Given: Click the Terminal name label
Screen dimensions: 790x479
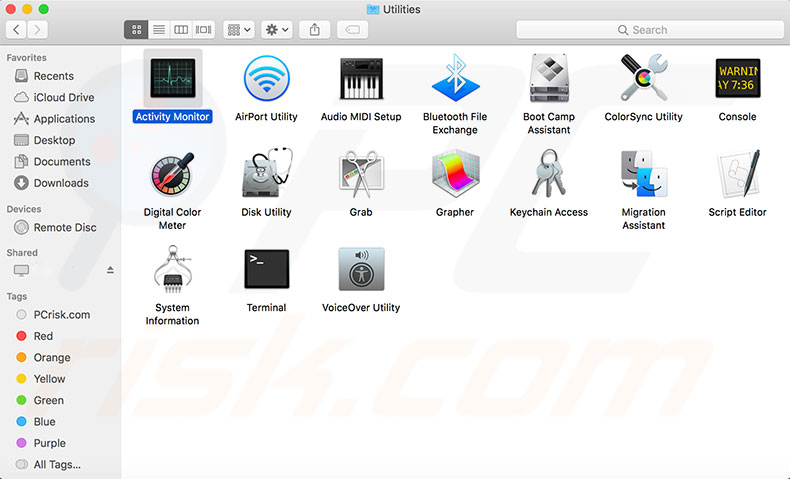Looking at the screenshot, I should [267, 308].
